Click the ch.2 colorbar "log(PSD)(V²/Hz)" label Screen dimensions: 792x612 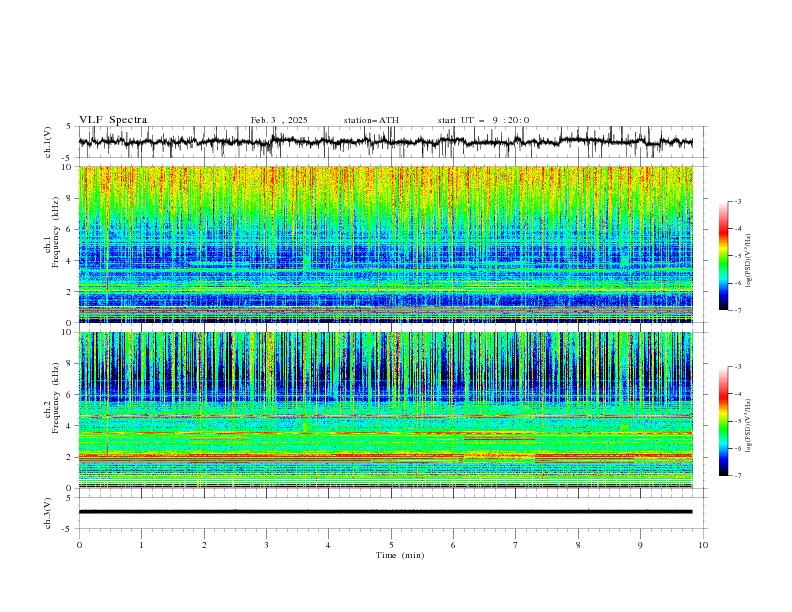pyautogui.click(x=748, y=425)
